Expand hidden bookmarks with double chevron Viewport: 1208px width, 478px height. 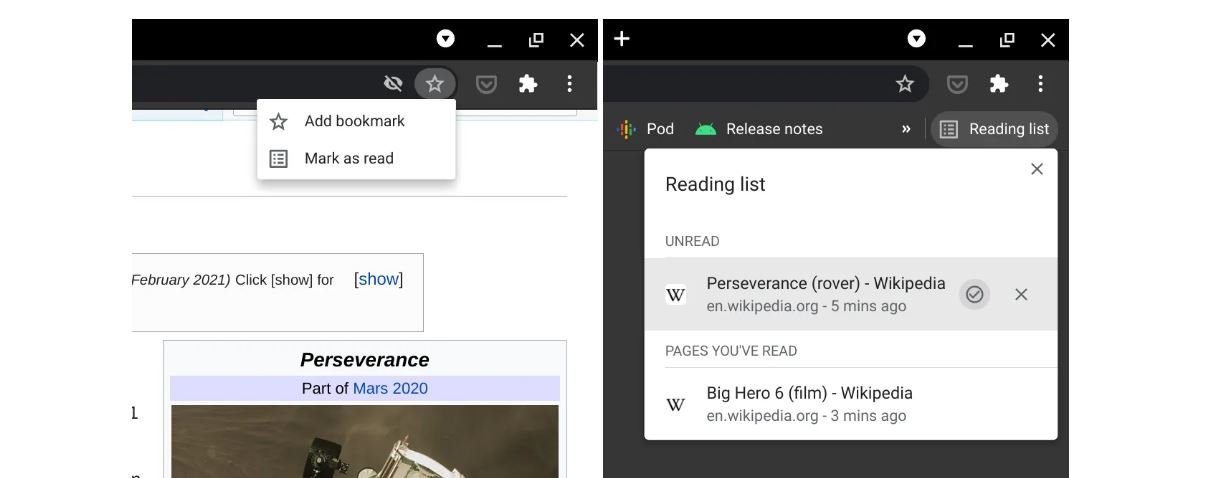[x=906, y=129]
